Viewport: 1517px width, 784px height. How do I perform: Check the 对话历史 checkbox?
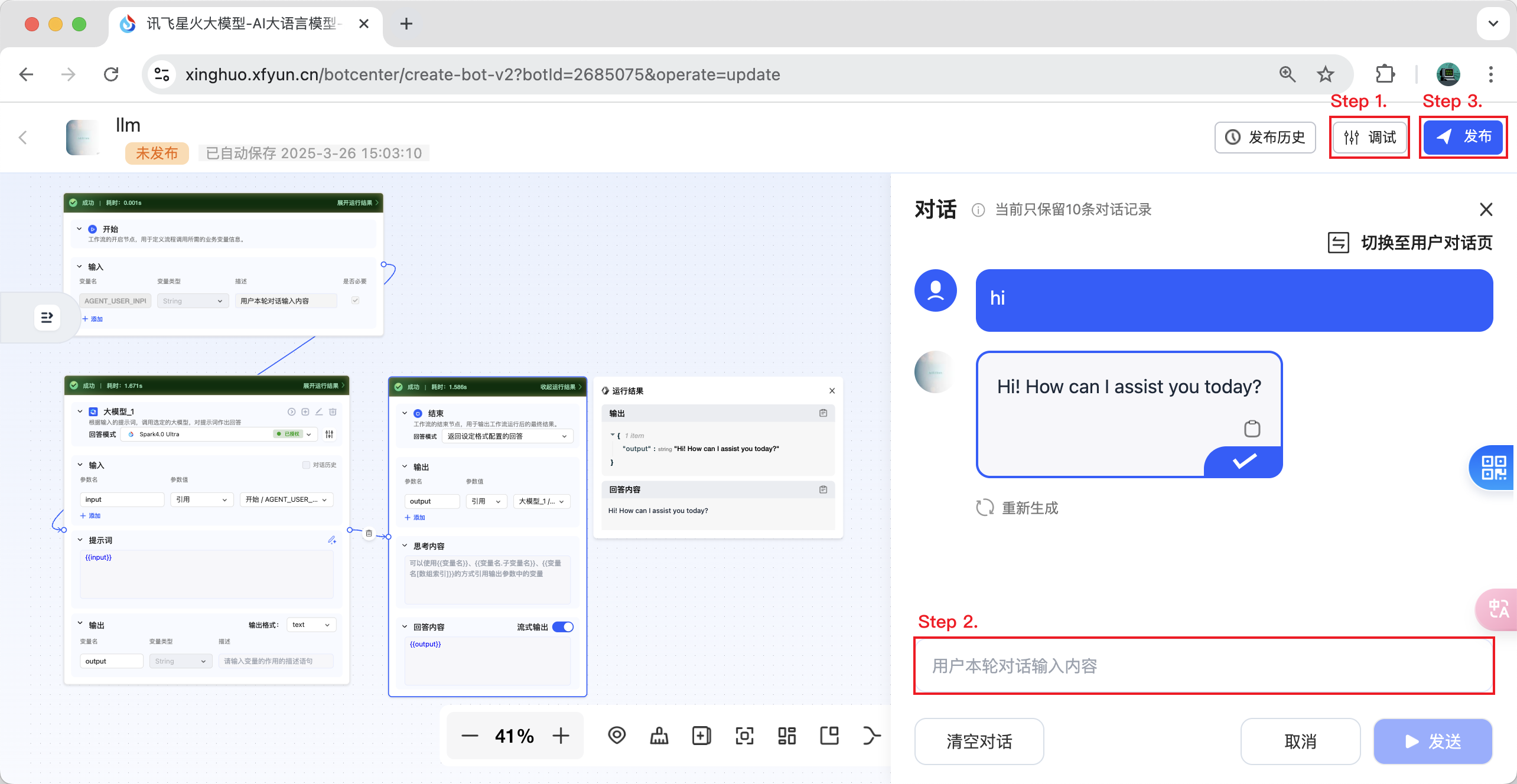[306, 465]
